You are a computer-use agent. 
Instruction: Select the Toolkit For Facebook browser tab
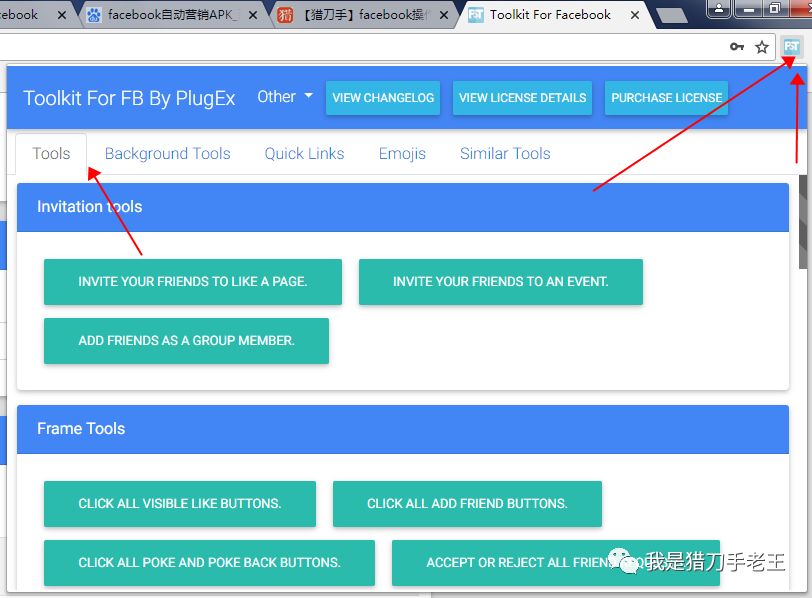pyautogui.click(x=552, y=15)
